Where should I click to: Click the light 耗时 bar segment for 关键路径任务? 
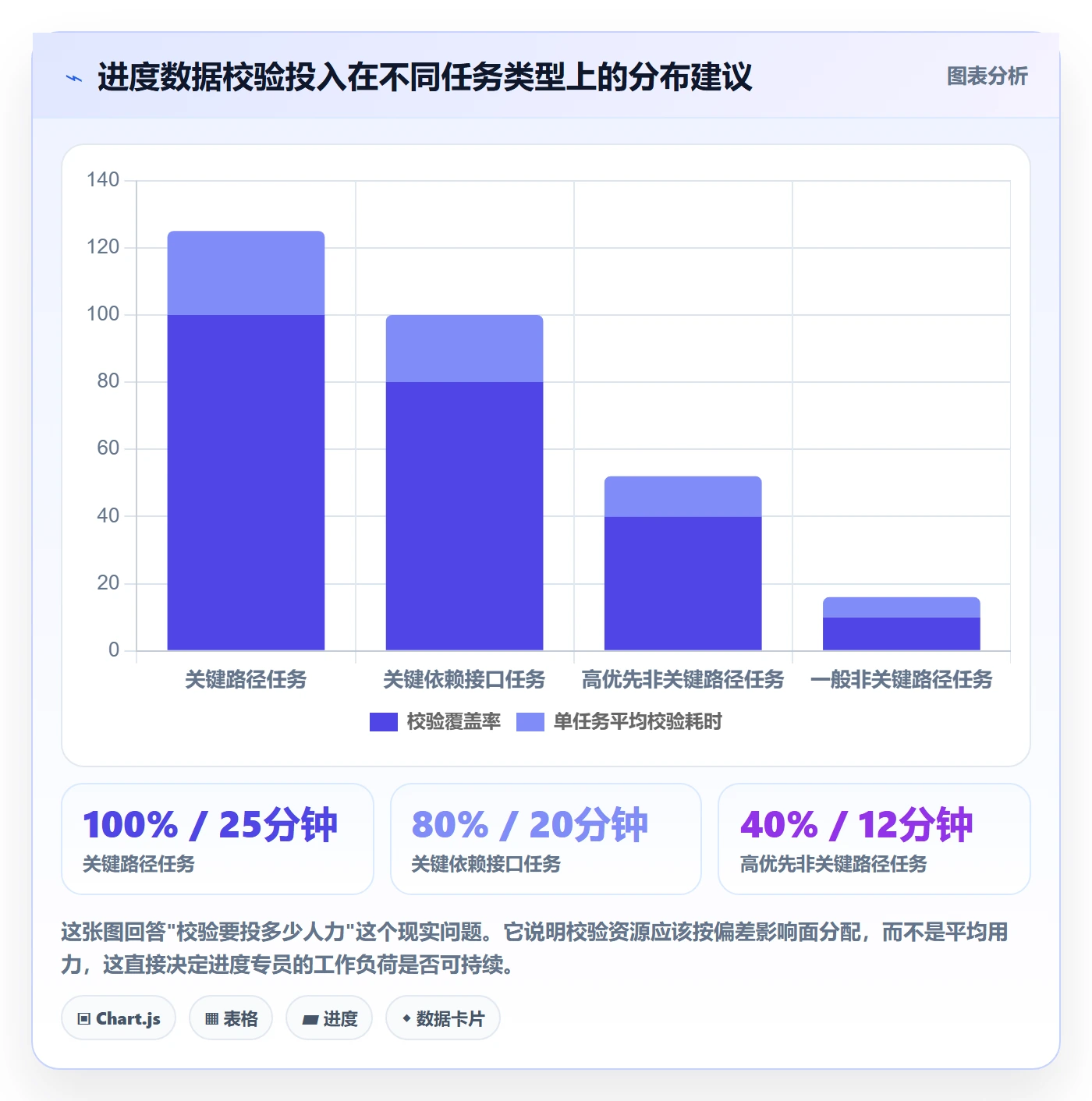(246, 273)
